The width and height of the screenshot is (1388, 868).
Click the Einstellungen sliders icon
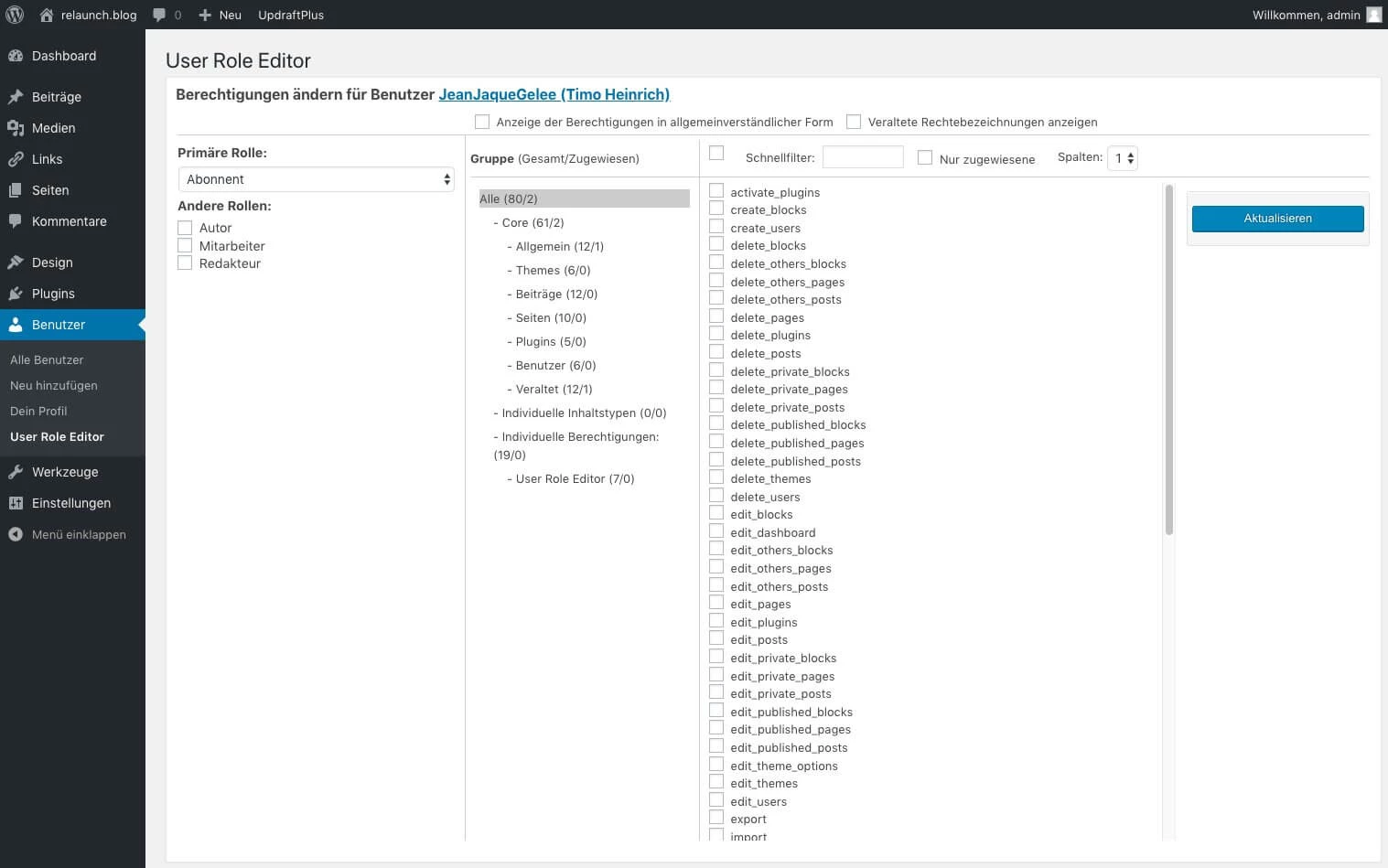(x=16, y=503)
